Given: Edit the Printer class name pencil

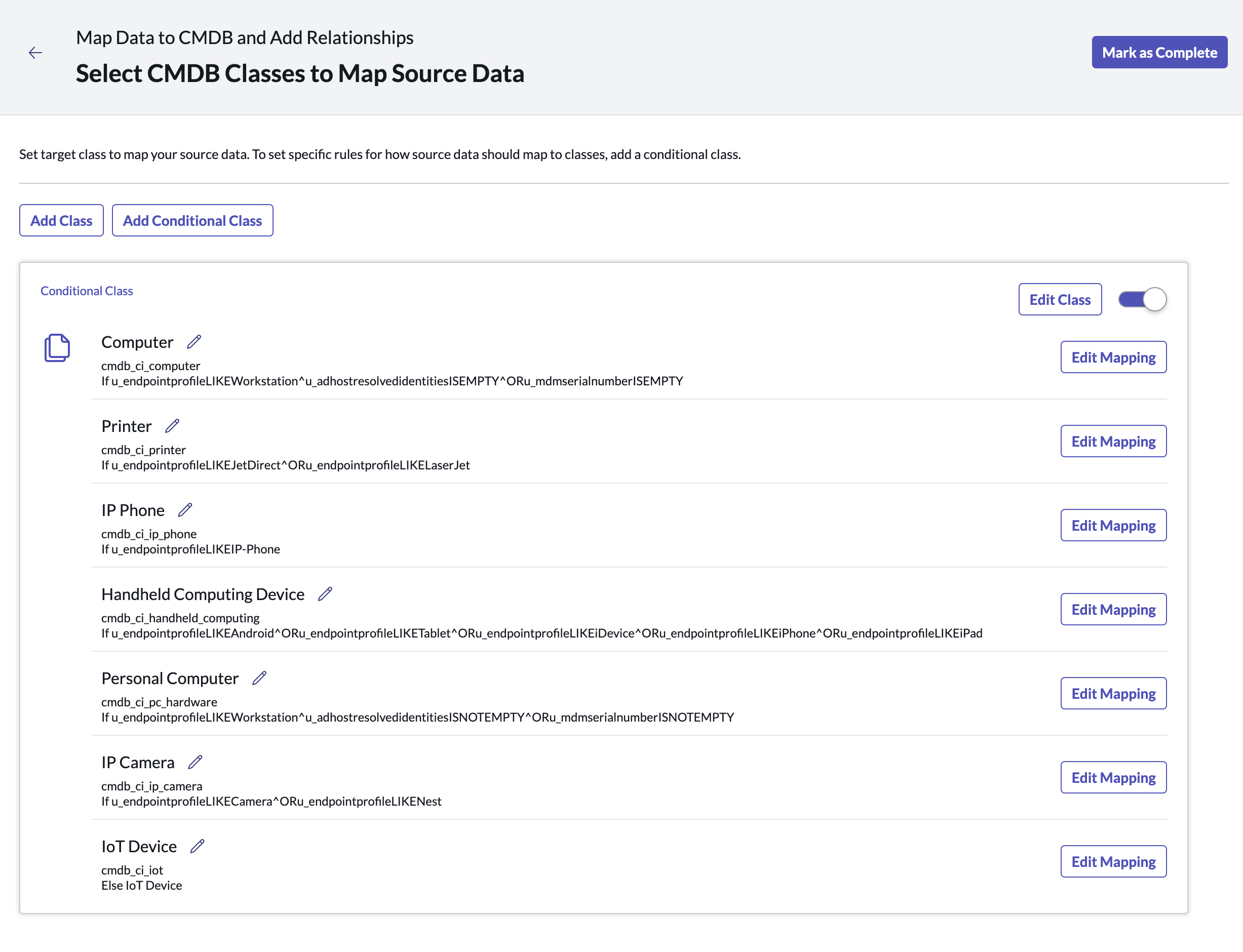Looking at the screenshot, I should coord(172,425).
